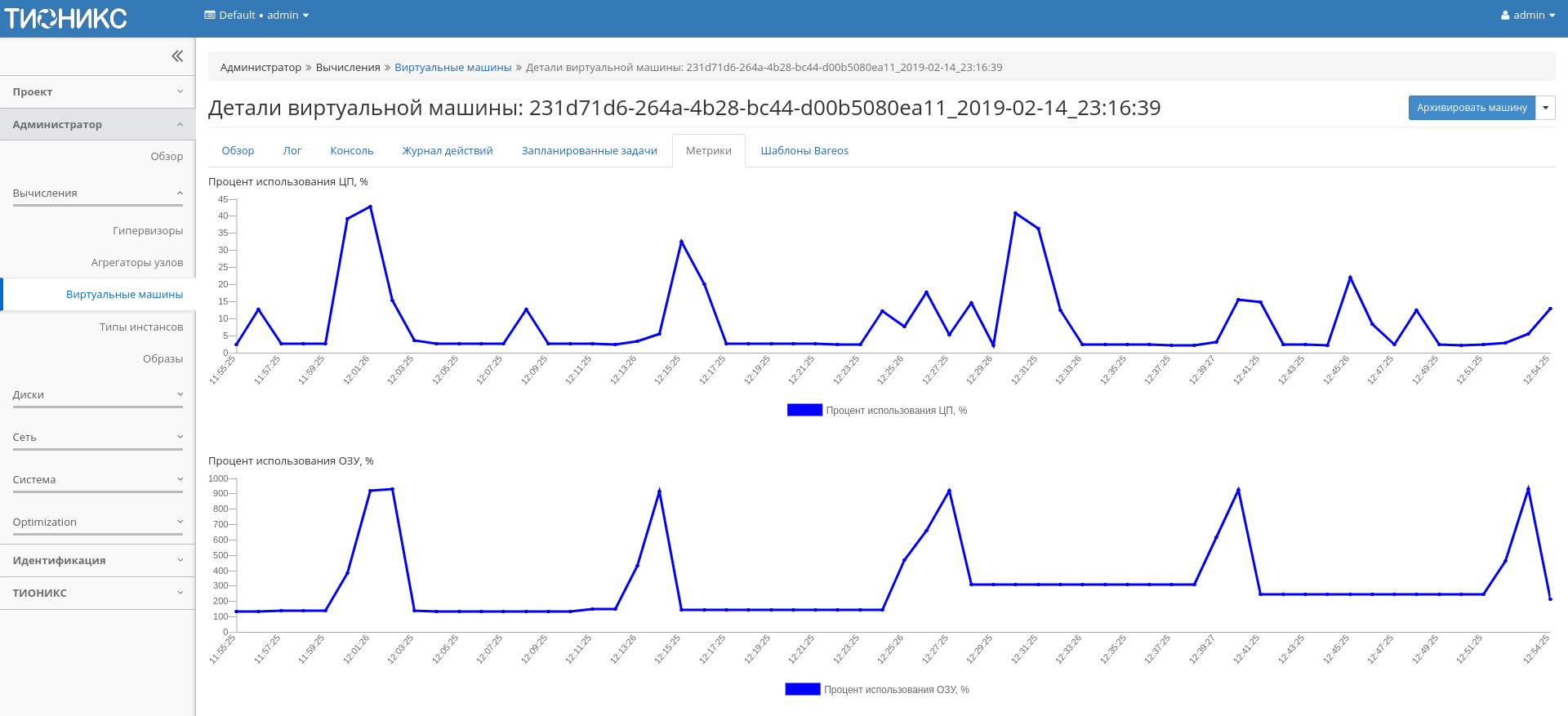Toggle CPU usage series via blue legend swatch
Viewport: 1568px width, 716px height.
[x=804, y=411]
